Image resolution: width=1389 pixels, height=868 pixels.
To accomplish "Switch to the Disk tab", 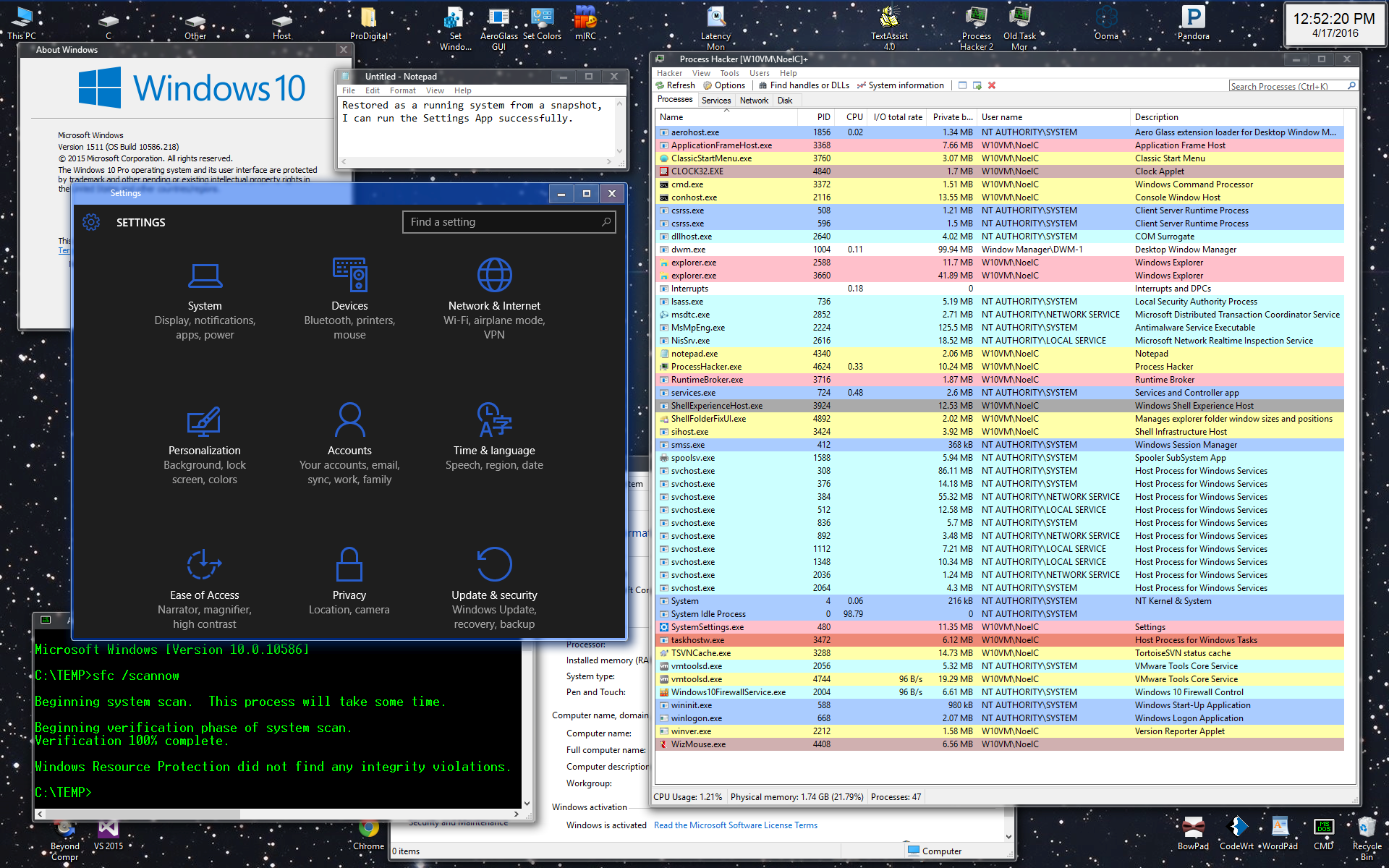I will (785, 101).
